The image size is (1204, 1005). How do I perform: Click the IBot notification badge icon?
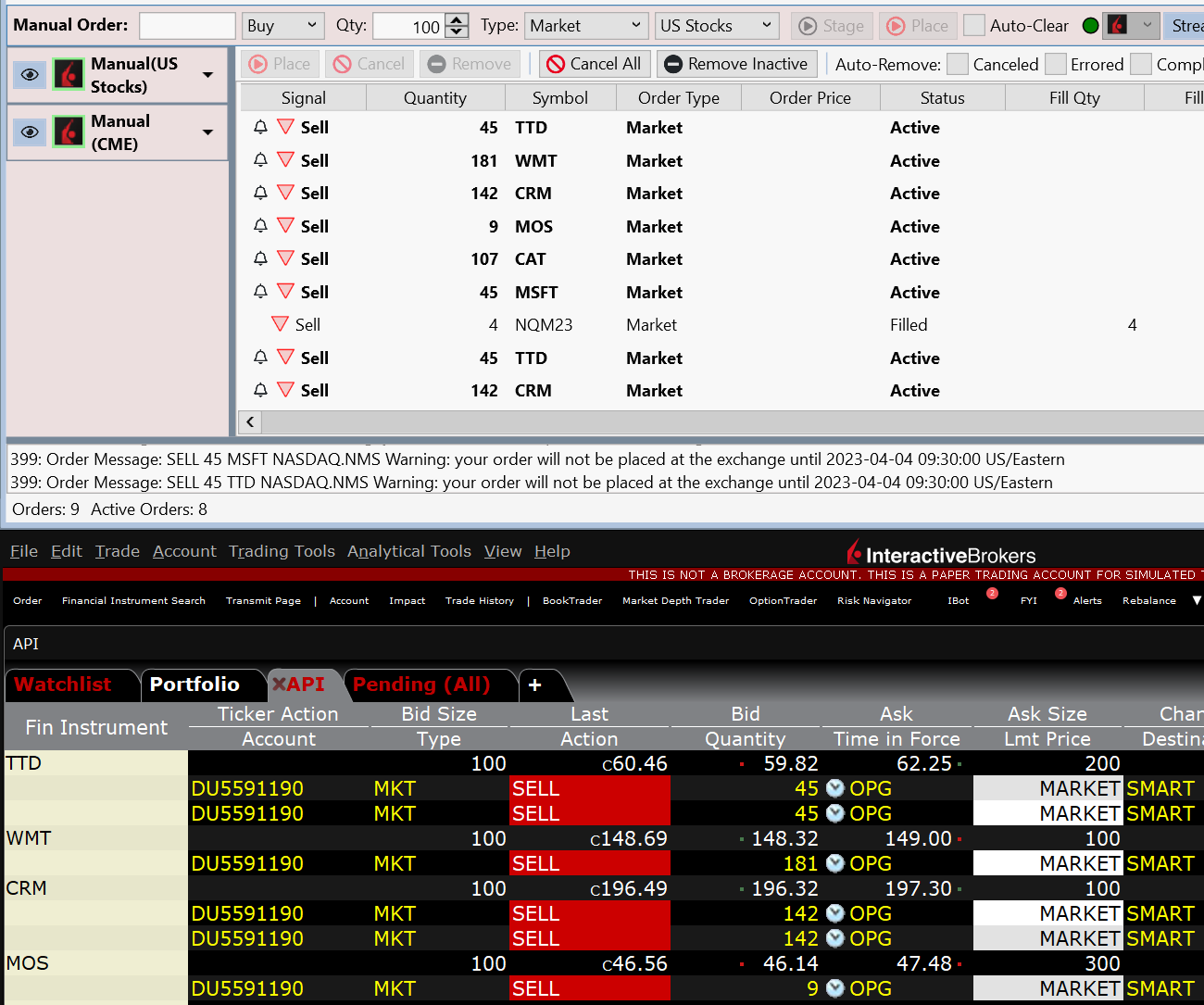tap(992, 594)
